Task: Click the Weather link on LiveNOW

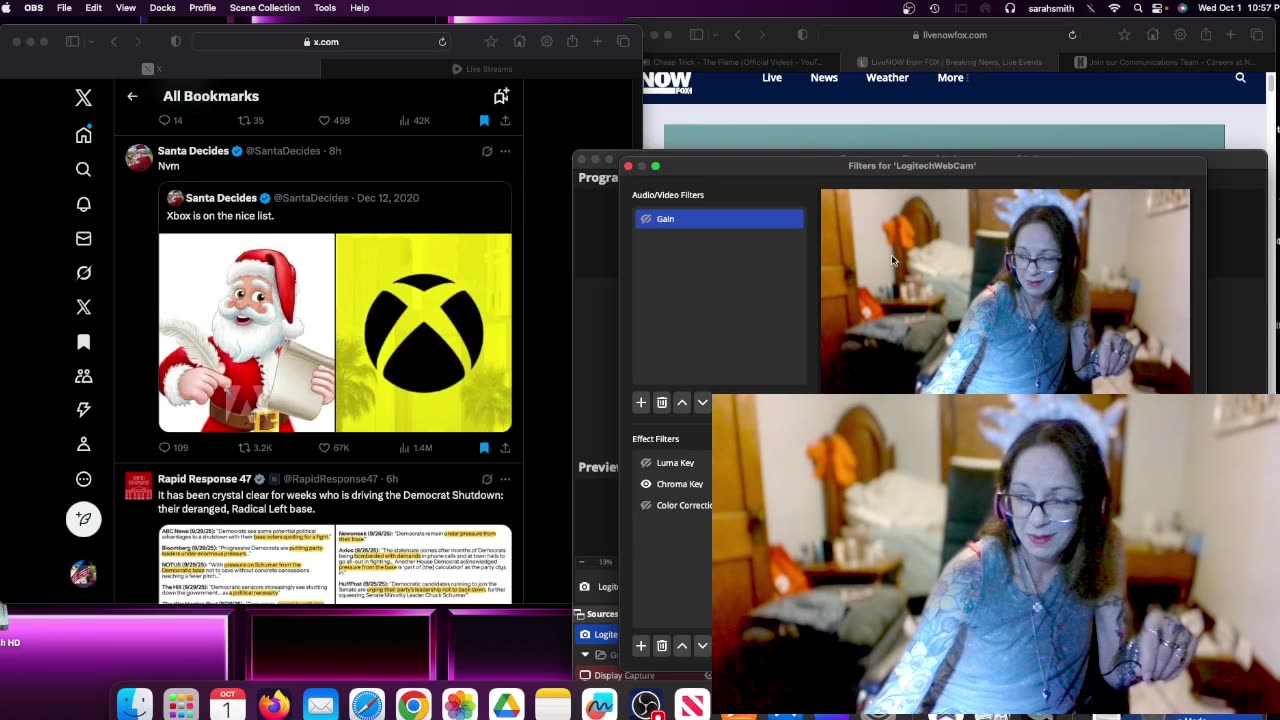Action: (x=887, y=78)
